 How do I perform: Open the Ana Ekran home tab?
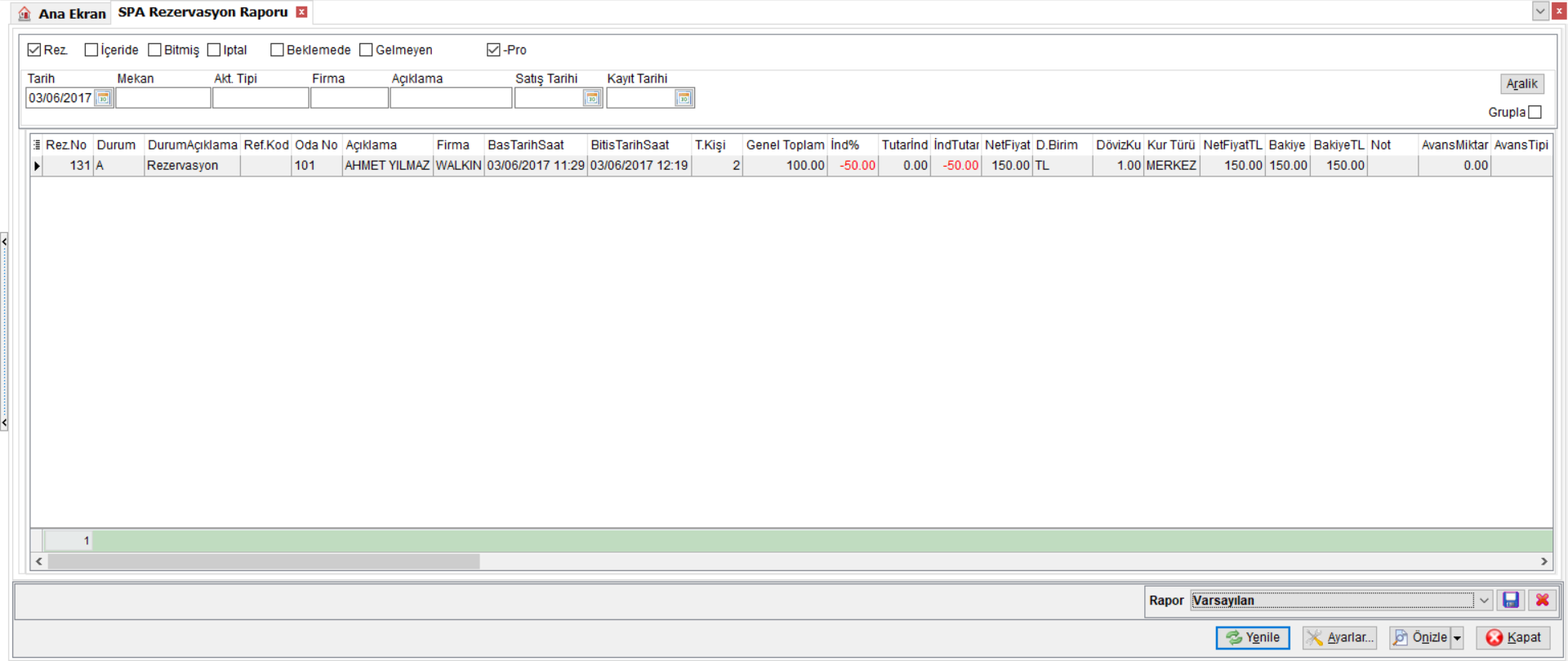coord(62,13)
